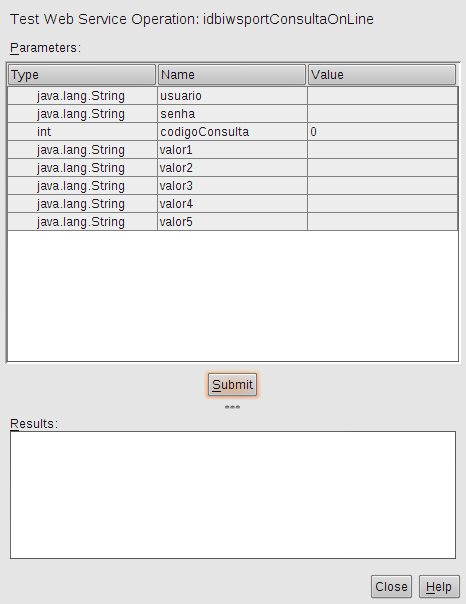Click the Submit button
Viewport: 466px width, 604px height.
[232, 384]
